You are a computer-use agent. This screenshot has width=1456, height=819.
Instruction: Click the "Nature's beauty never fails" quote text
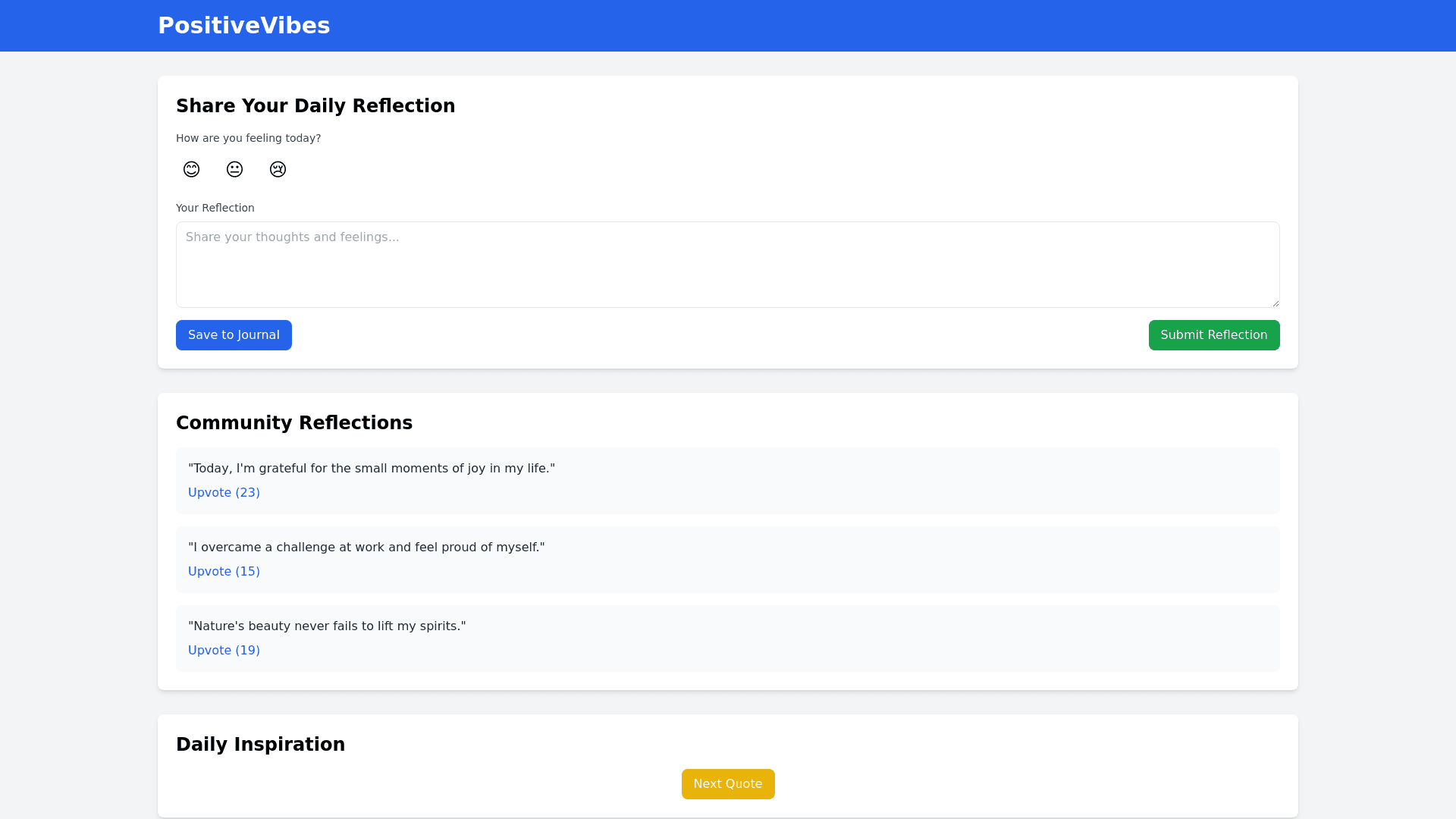click(327, 626)
